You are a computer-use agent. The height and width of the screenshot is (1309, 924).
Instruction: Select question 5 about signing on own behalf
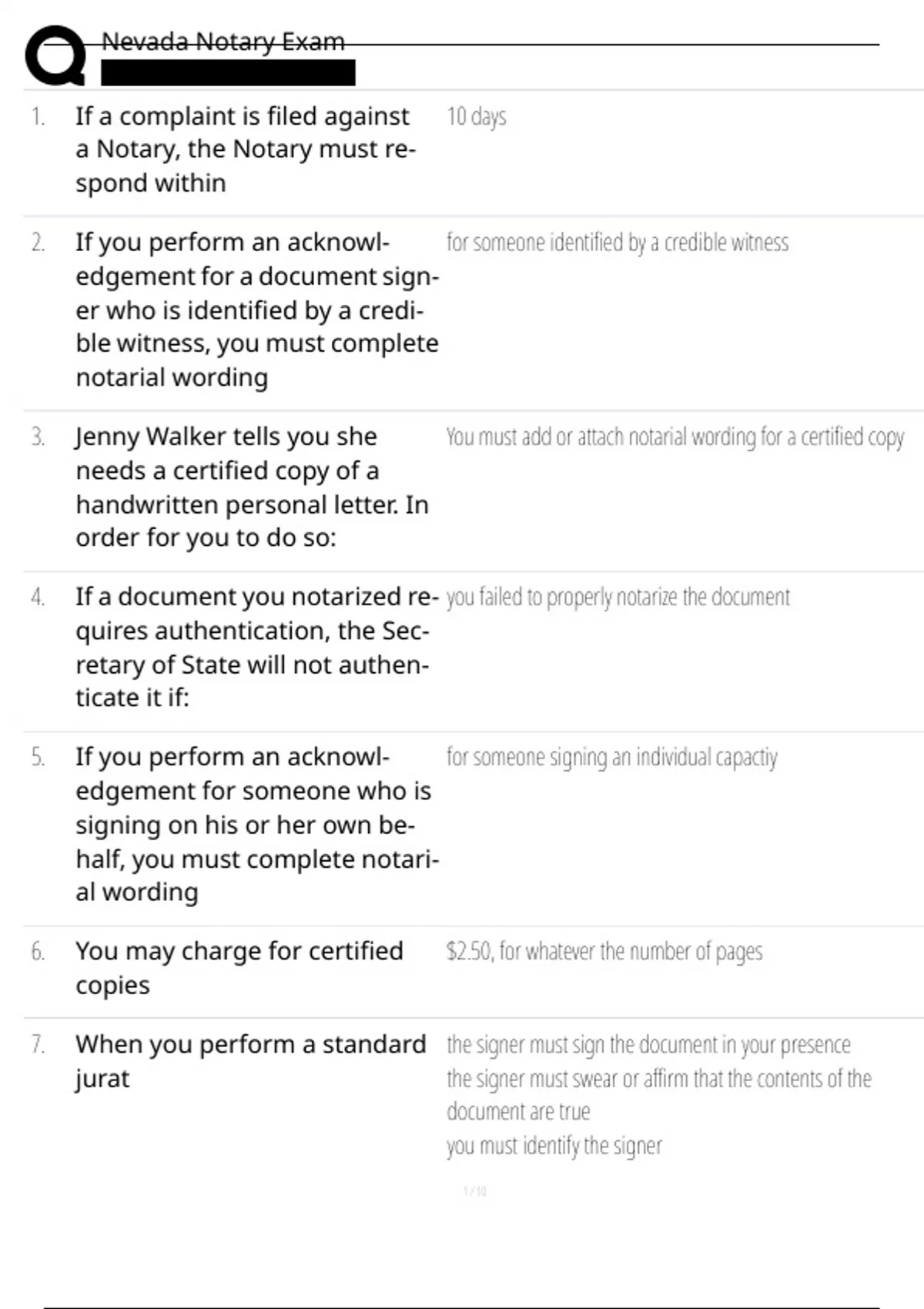[256, 825]
